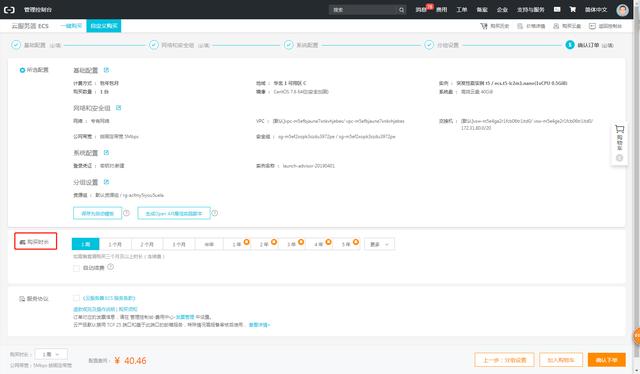Click the save as launch template button
The width and height of the screenshot is (640, 374).
pyautogui.click(x=97, y=213)
